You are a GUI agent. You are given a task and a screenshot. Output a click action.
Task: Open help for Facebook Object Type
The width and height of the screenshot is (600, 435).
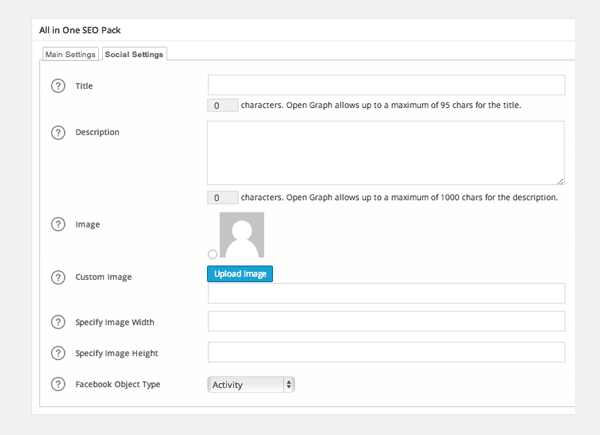pyautogui.click(x=57, y=384)
